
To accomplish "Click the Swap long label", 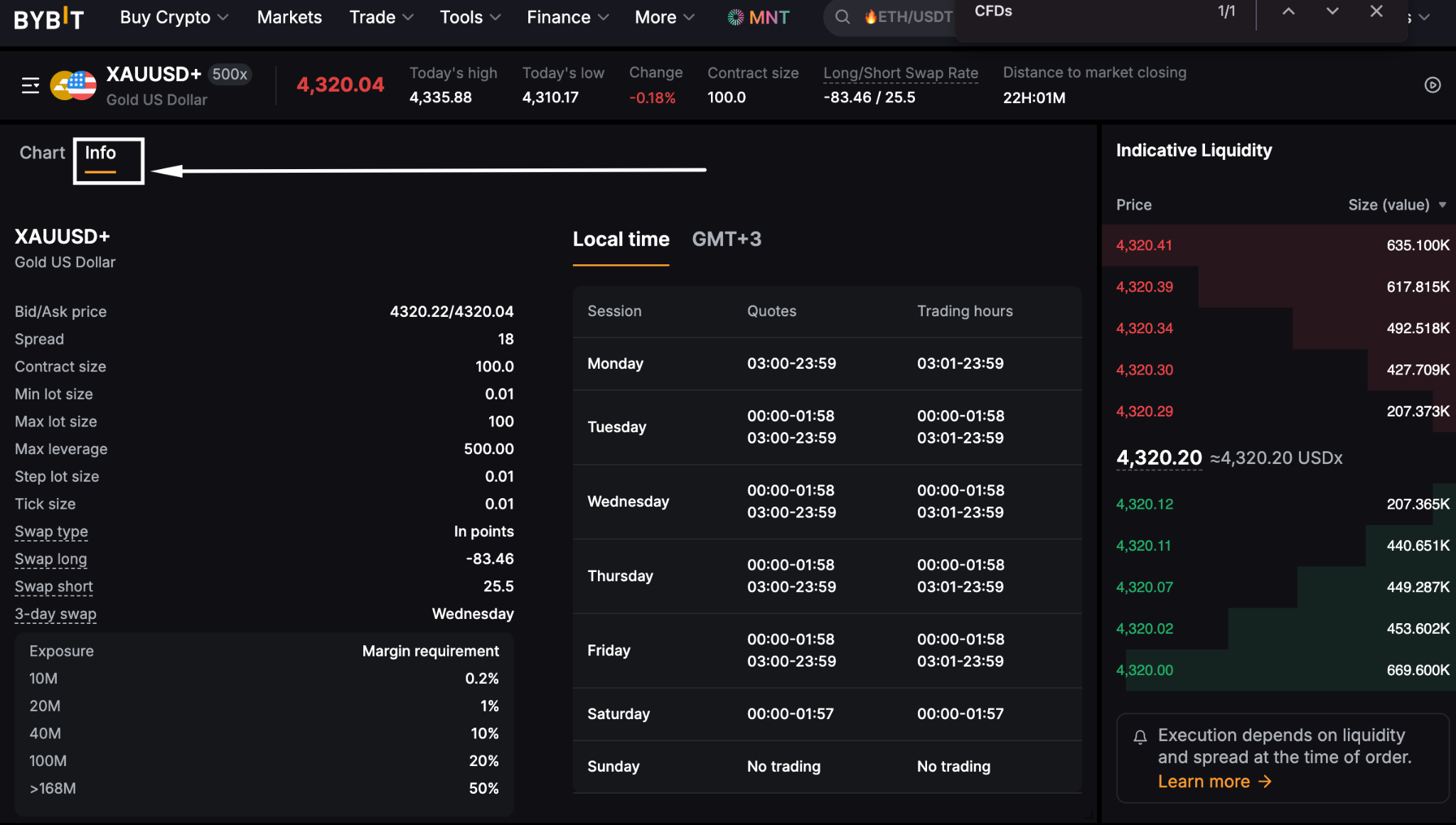I will [50, 559].
